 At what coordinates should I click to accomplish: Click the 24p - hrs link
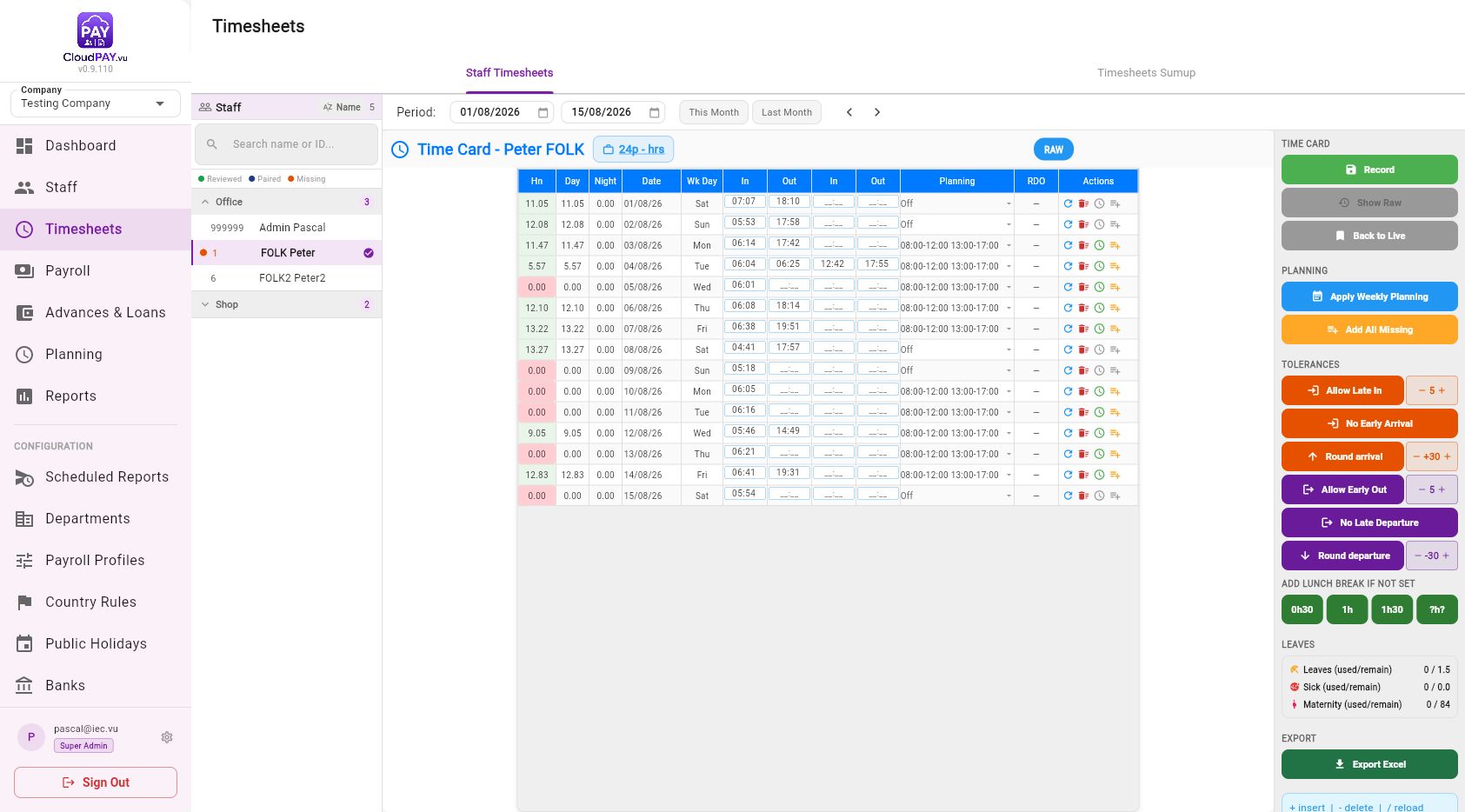pos(633,150)
